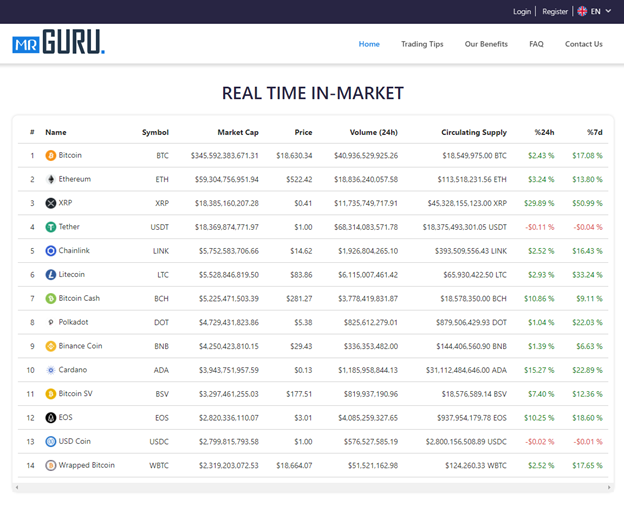Click the Price column header

(303, 133)
